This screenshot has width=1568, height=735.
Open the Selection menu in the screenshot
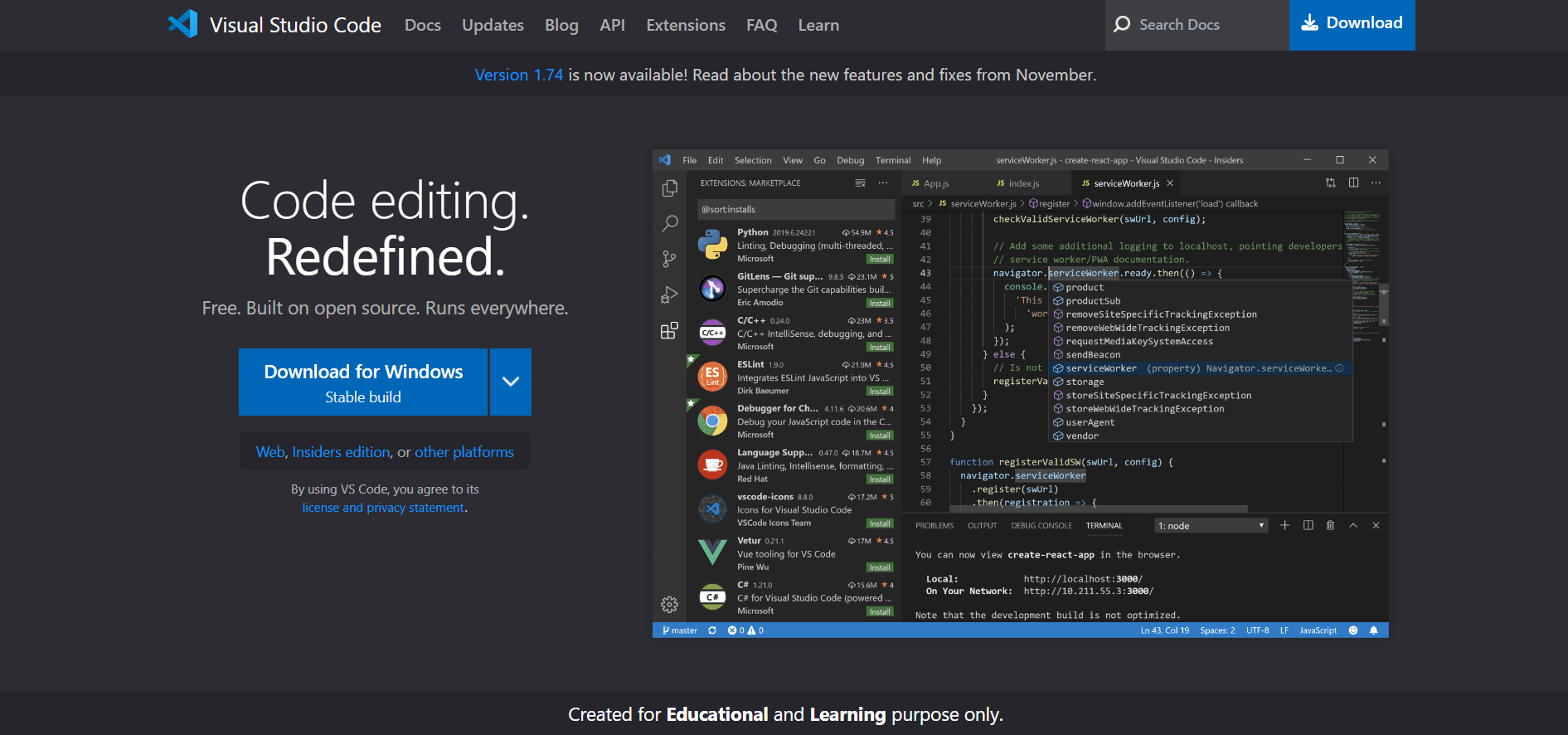753,160
